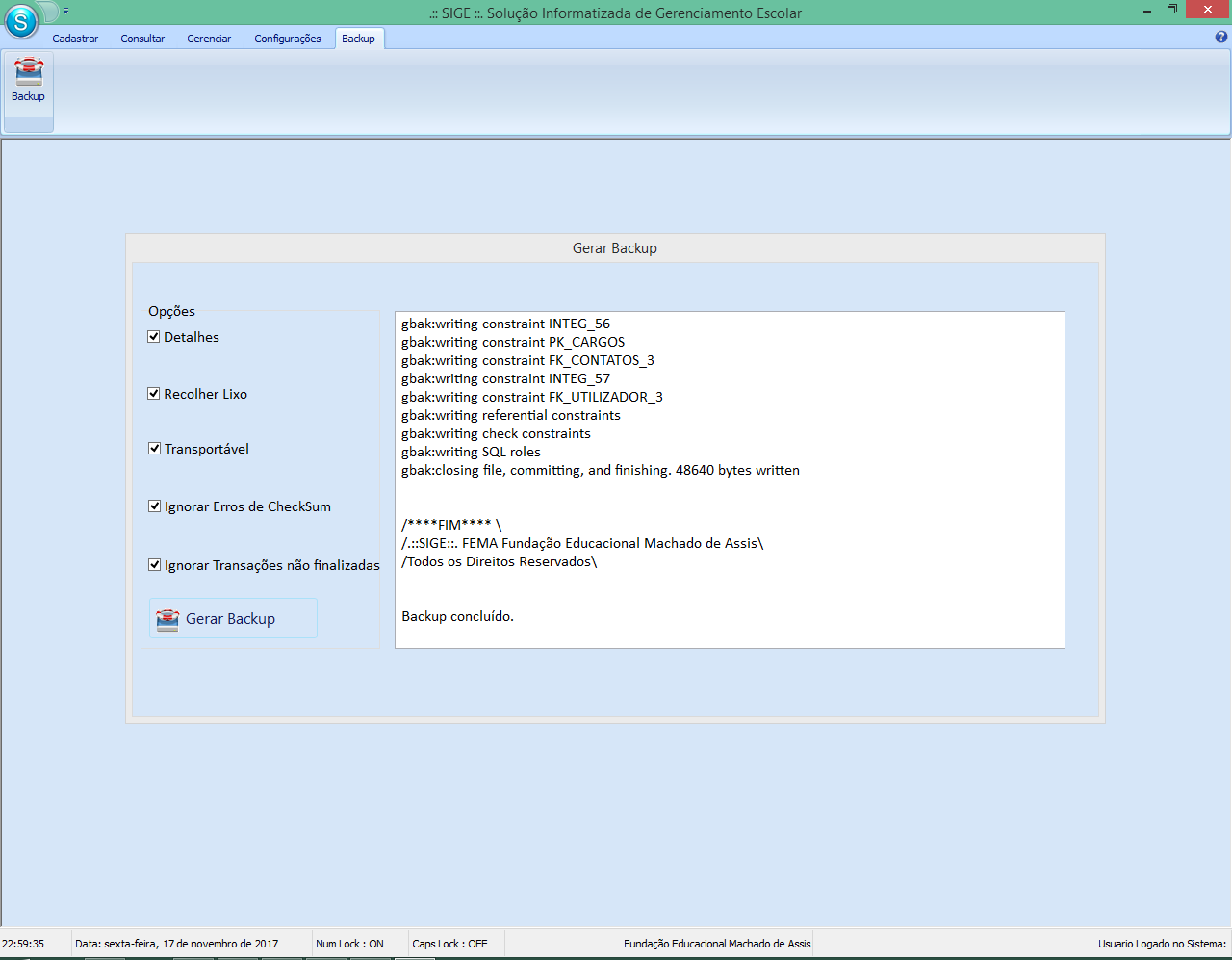Toggle Ignorar Transações não finalizadas
Screen dimensions: 1232x960
pyautogui.click(x=155, y=564)
